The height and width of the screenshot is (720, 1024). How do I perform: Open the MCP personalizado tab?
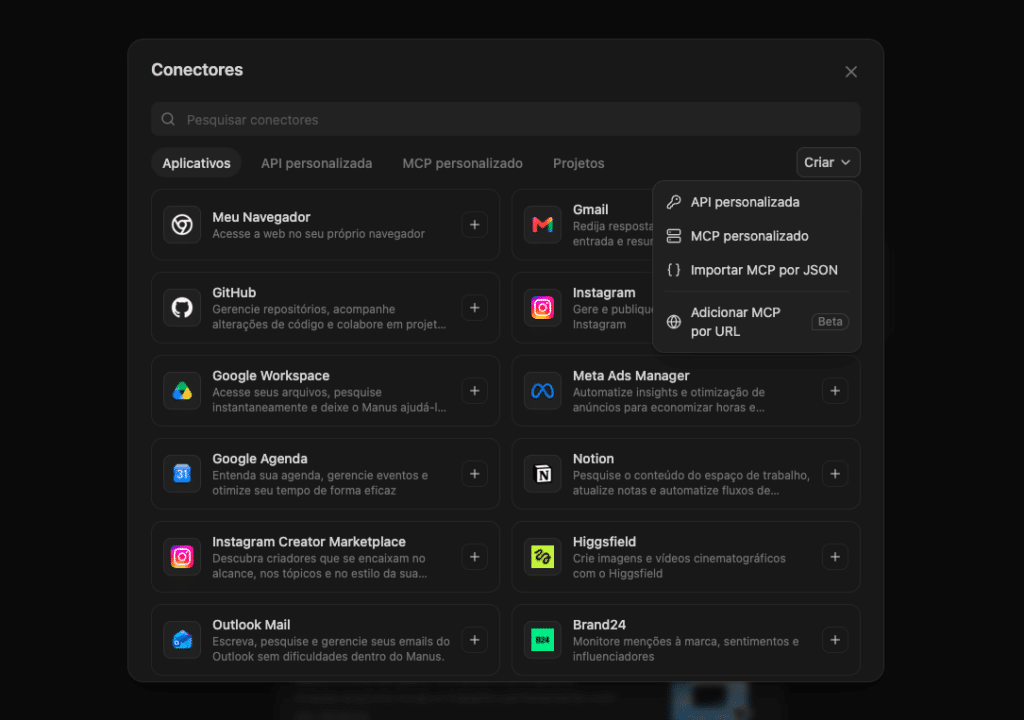tap(462, 163)
